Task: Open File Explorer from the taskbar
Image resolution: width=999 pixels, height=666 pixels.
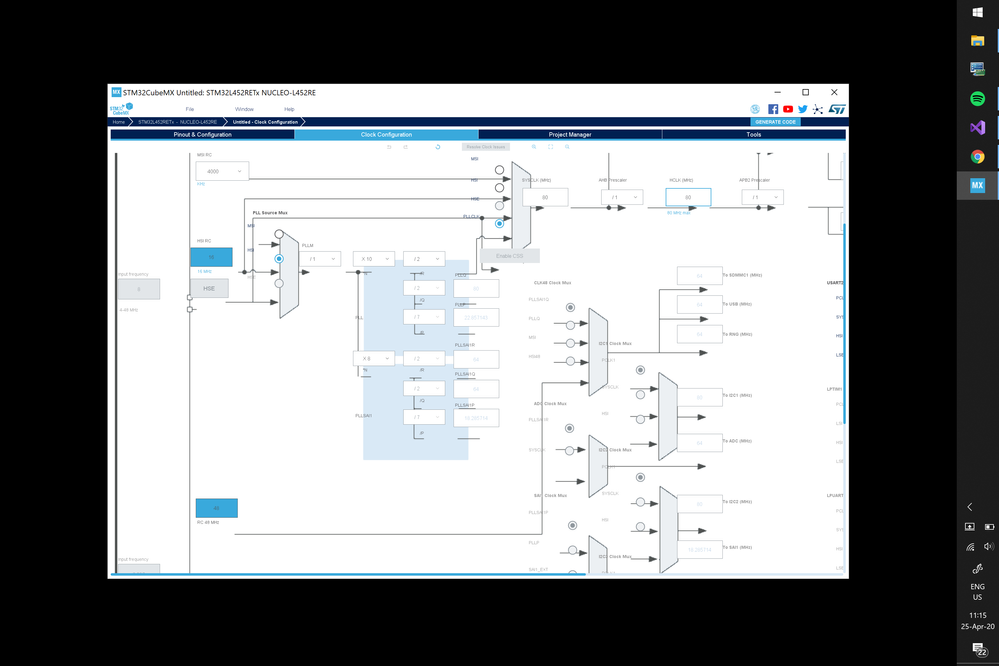Action: click(x=977, y=41)
